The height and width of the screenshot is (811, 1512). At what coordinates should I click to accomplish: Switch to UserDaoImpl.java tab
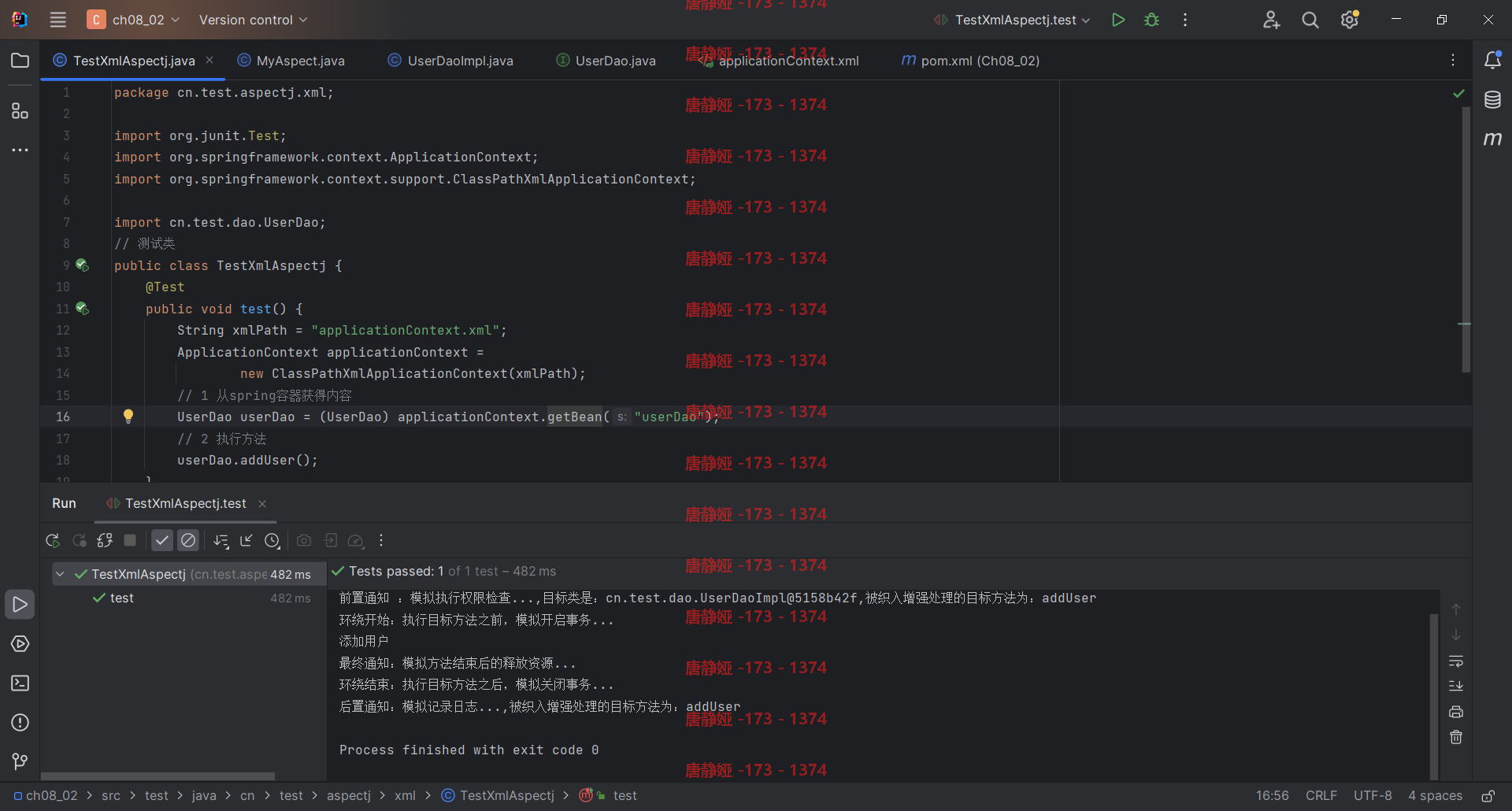pos(450,61)
